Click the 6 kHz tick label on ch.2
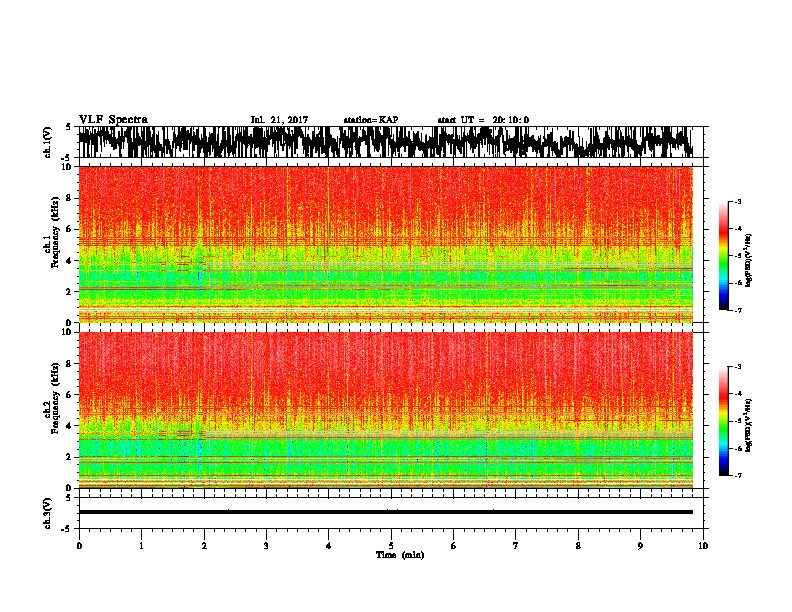Screen dimensions: 792x612 click(69, 395)
